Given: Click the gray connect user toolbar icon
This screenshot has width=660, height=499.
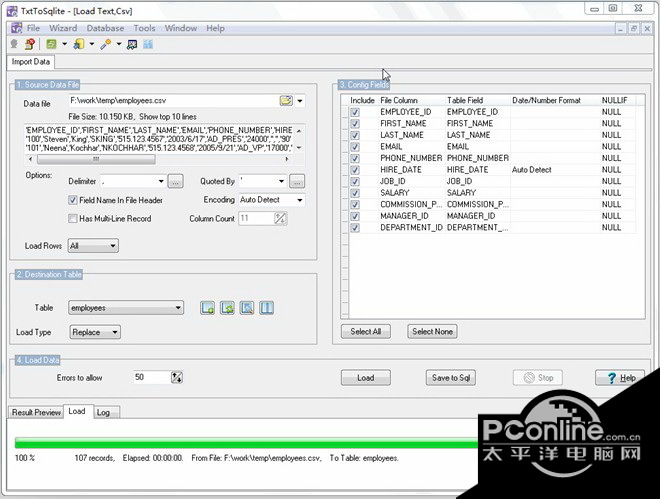Looking at the screenshot, I should (x=14, y=44).
